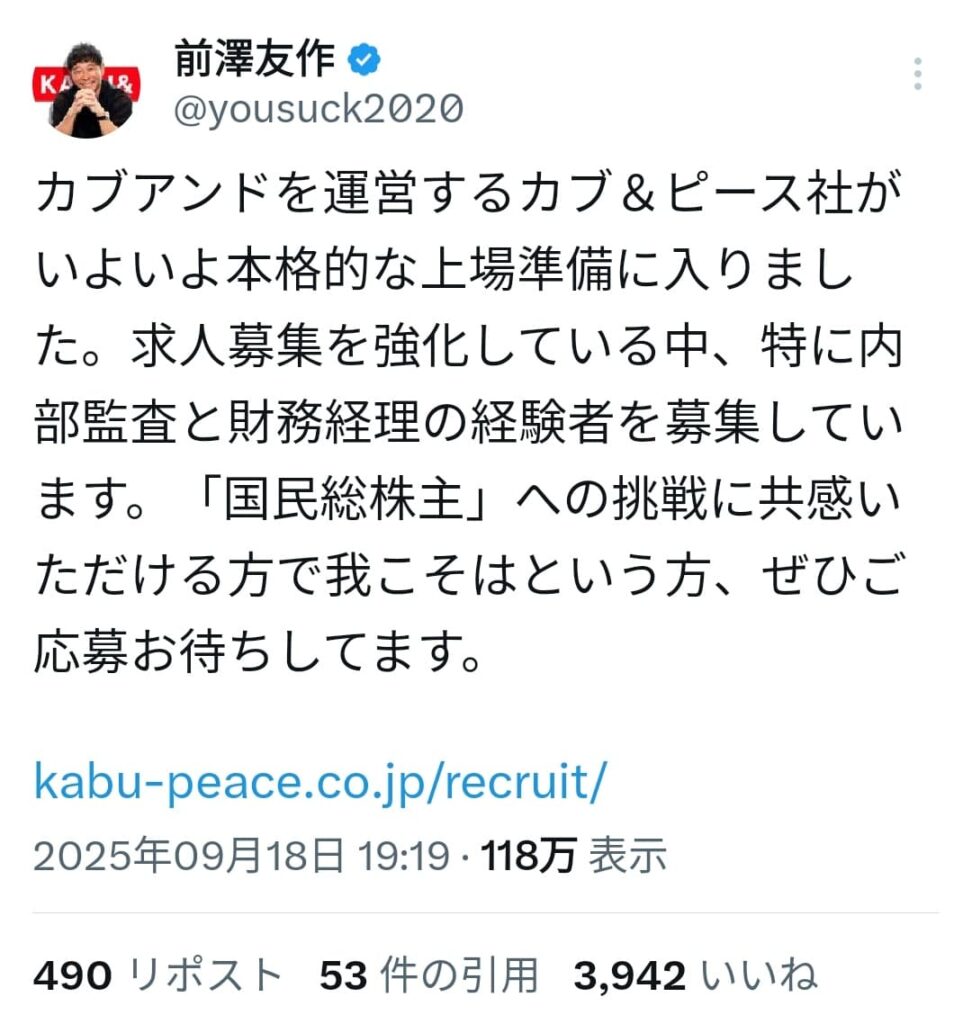
Task: Click the 件の引用 label
Action: pos(459,976)
